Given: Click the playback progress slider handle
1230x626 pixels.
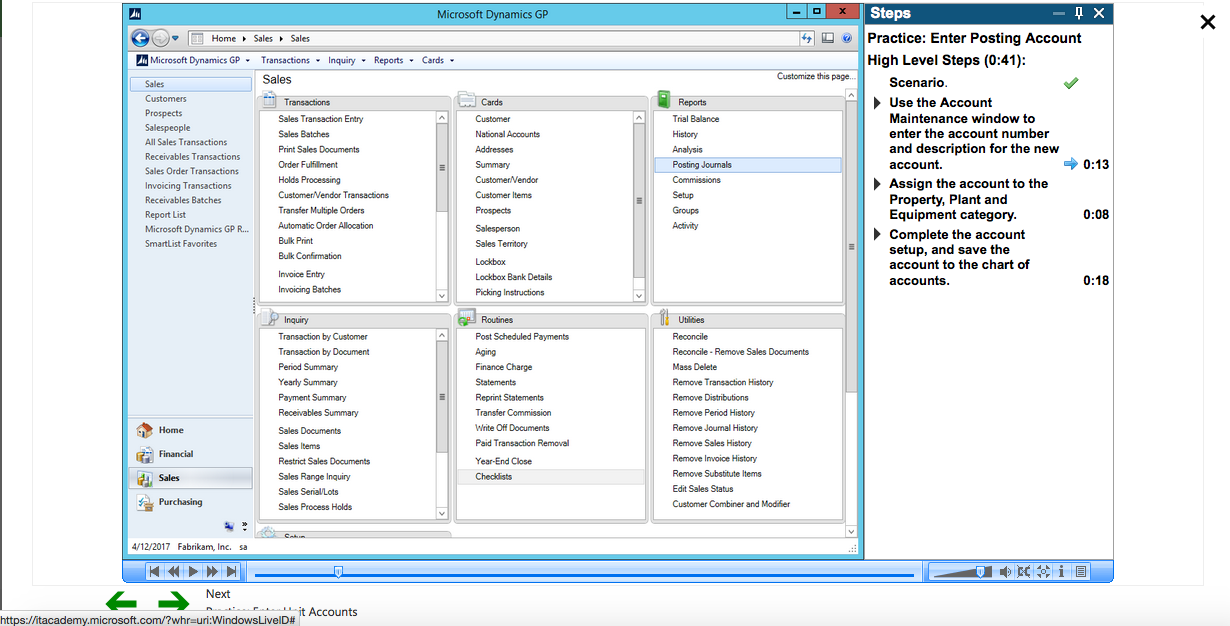Looking at the screenshot, I should pyautogui.click(x=338, y=572).
